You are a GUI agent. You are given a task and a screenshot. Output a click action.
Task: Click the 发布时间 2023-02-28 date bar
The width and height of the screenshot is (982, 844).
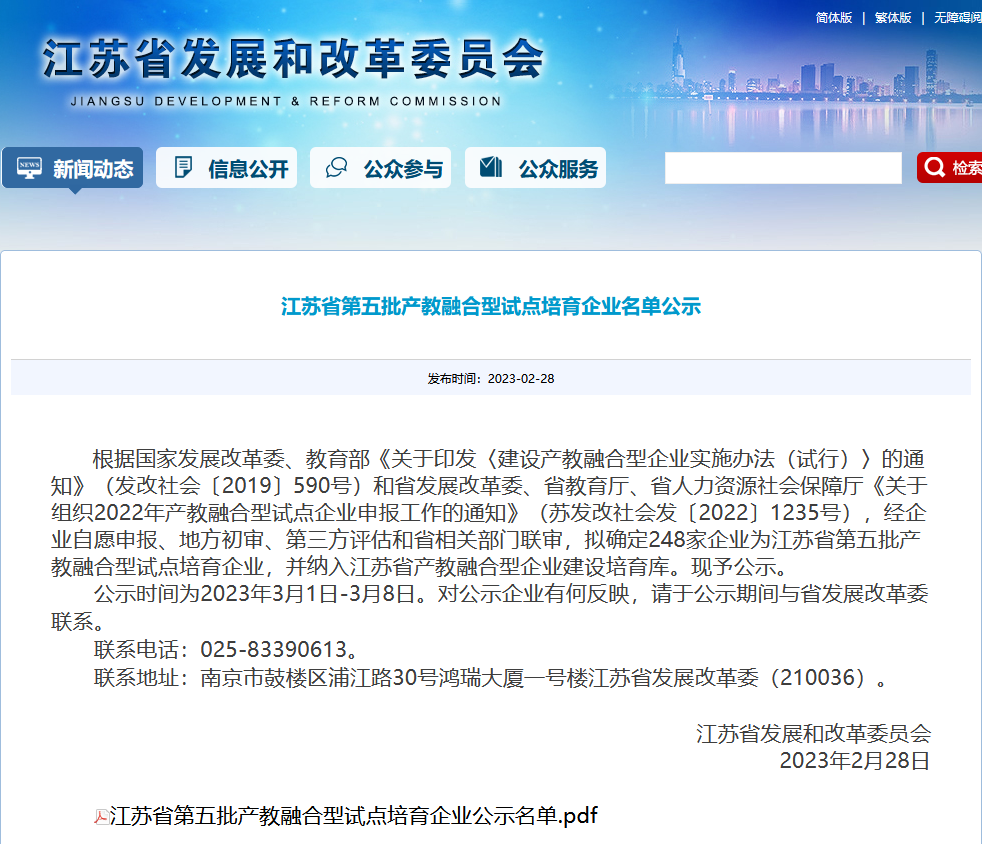491,379
